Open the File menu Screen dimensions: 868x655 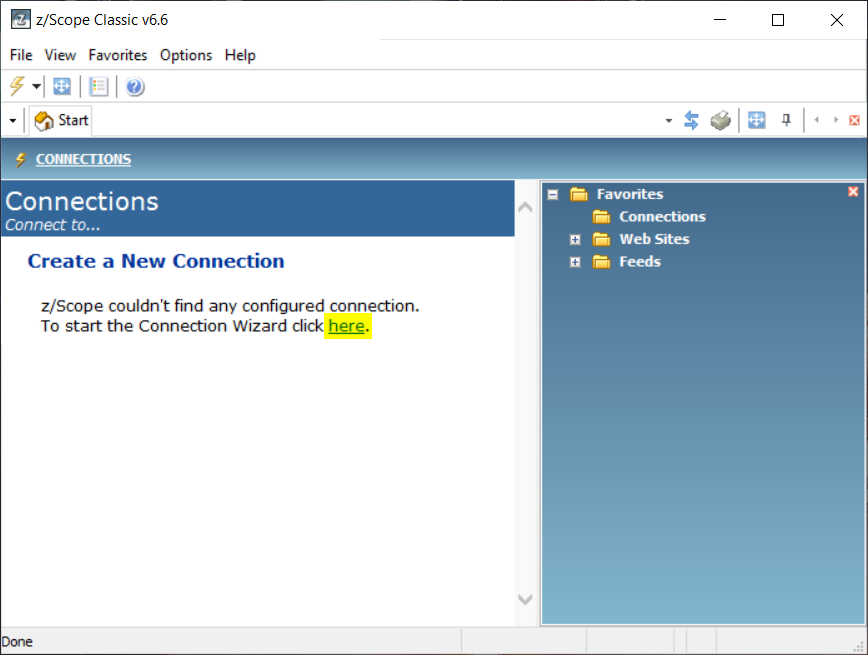tap(21, 55)
